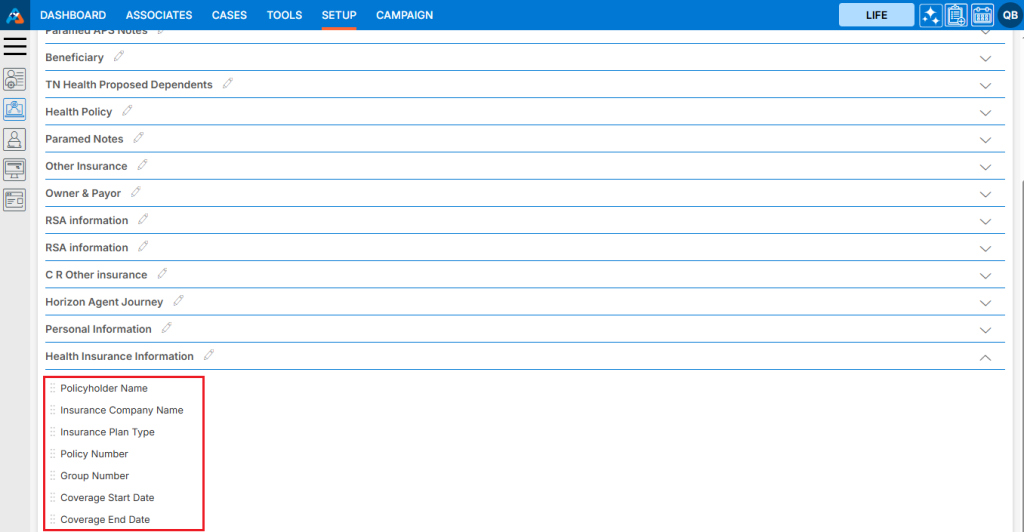This screenshot has height=532, width=1024.
Task: Click pencil icon next to Beneficiary
Action: (x=119, y=57)
